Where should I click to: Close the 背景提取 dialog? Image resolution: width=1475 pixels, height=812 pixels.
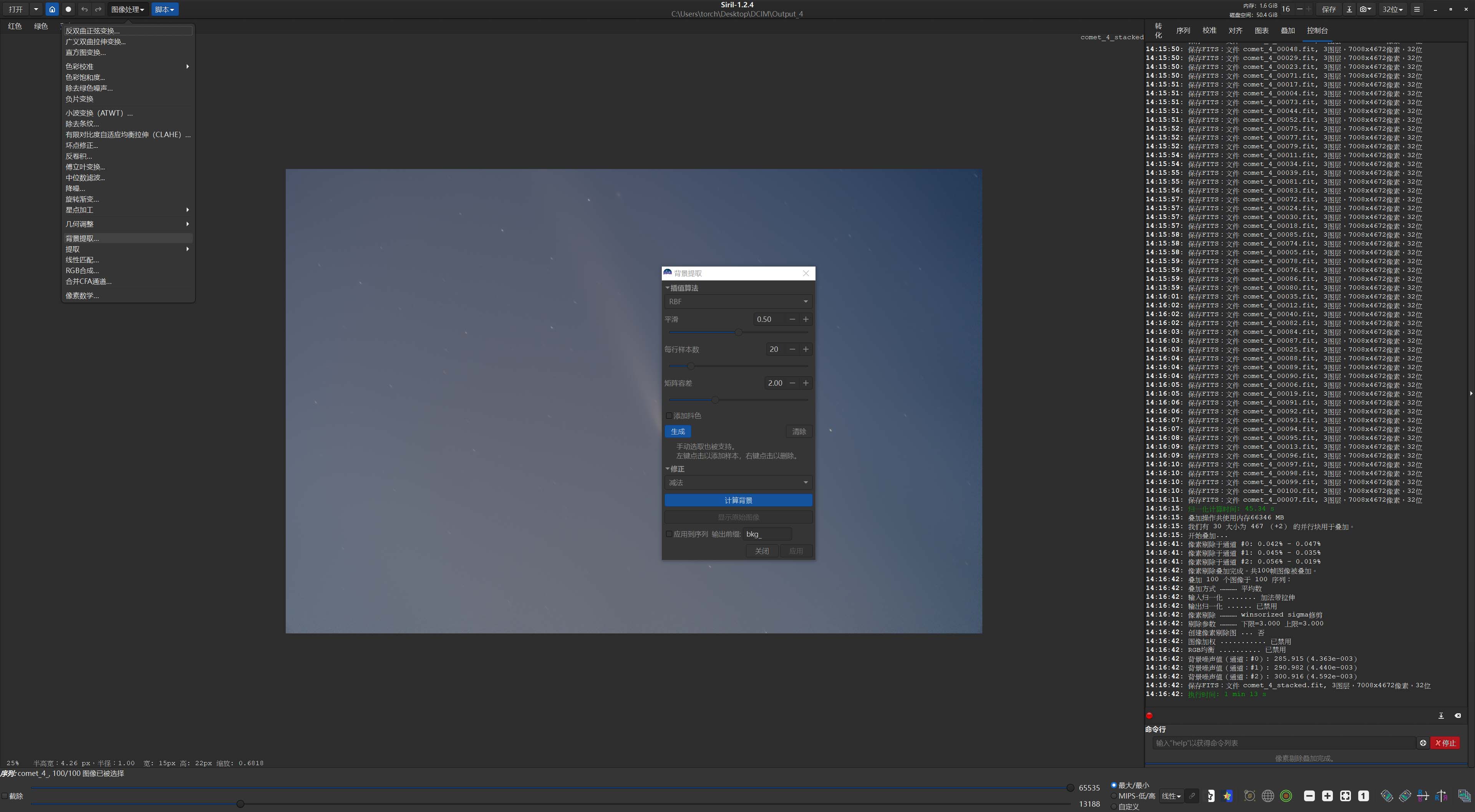tap(805, 274)
